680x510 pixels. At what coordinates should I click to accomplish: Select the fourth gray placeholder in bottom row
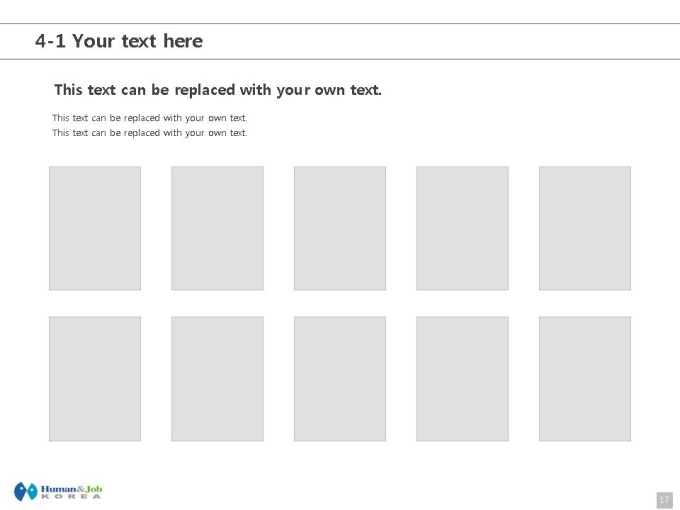pyautogui.click(x=462, y=379)
